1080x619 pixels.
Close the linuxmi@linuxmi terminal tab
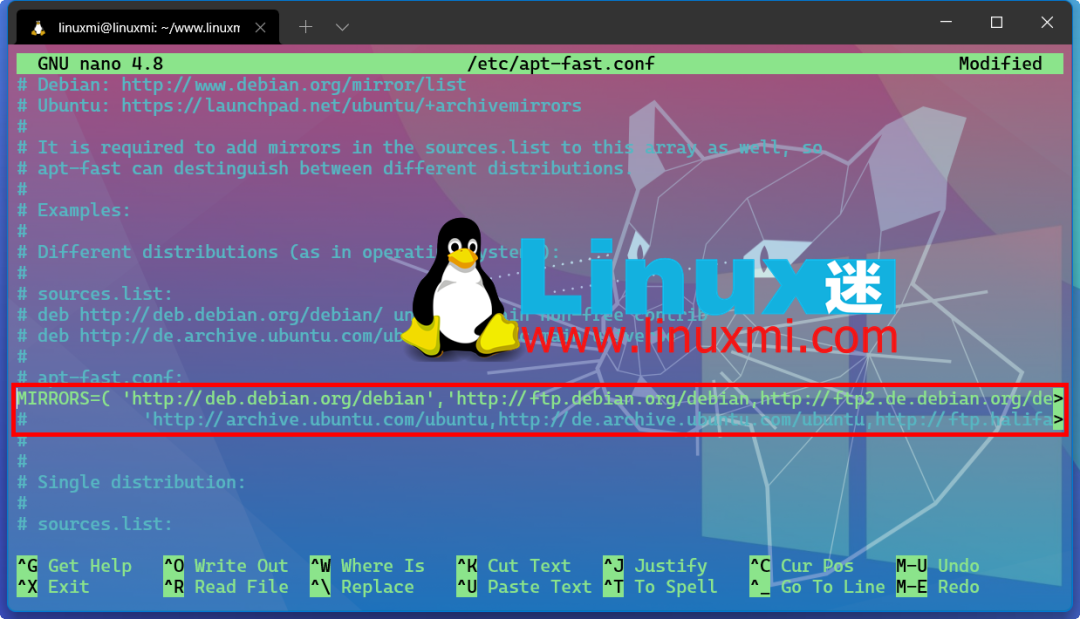click(260, 28)
